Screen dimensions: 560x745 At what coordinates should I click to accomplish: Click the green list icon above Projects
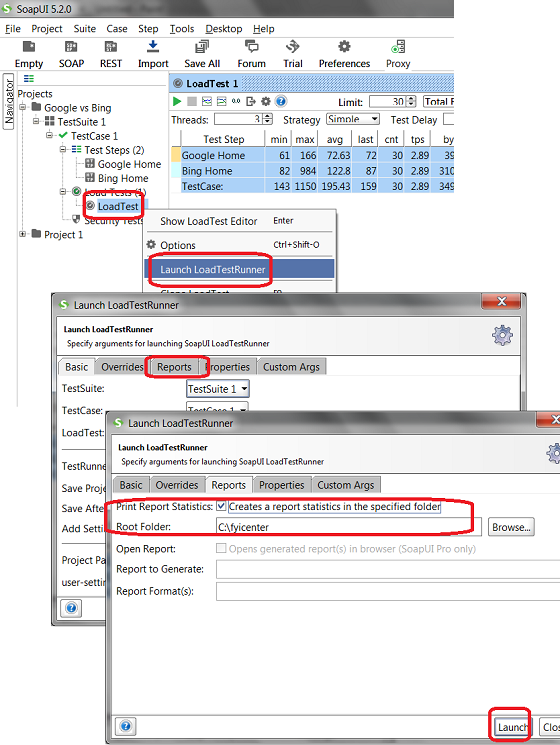[x=29, y=79]
